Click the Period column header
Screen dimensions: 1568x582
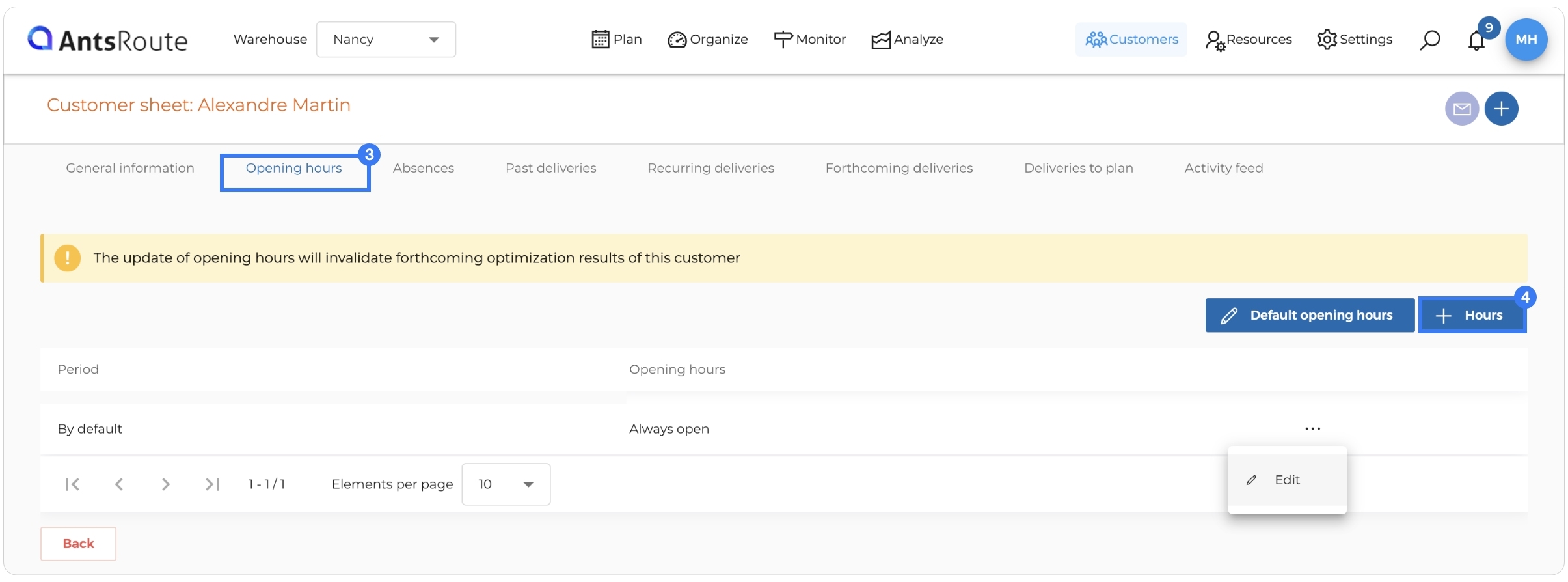pos(78,369)
